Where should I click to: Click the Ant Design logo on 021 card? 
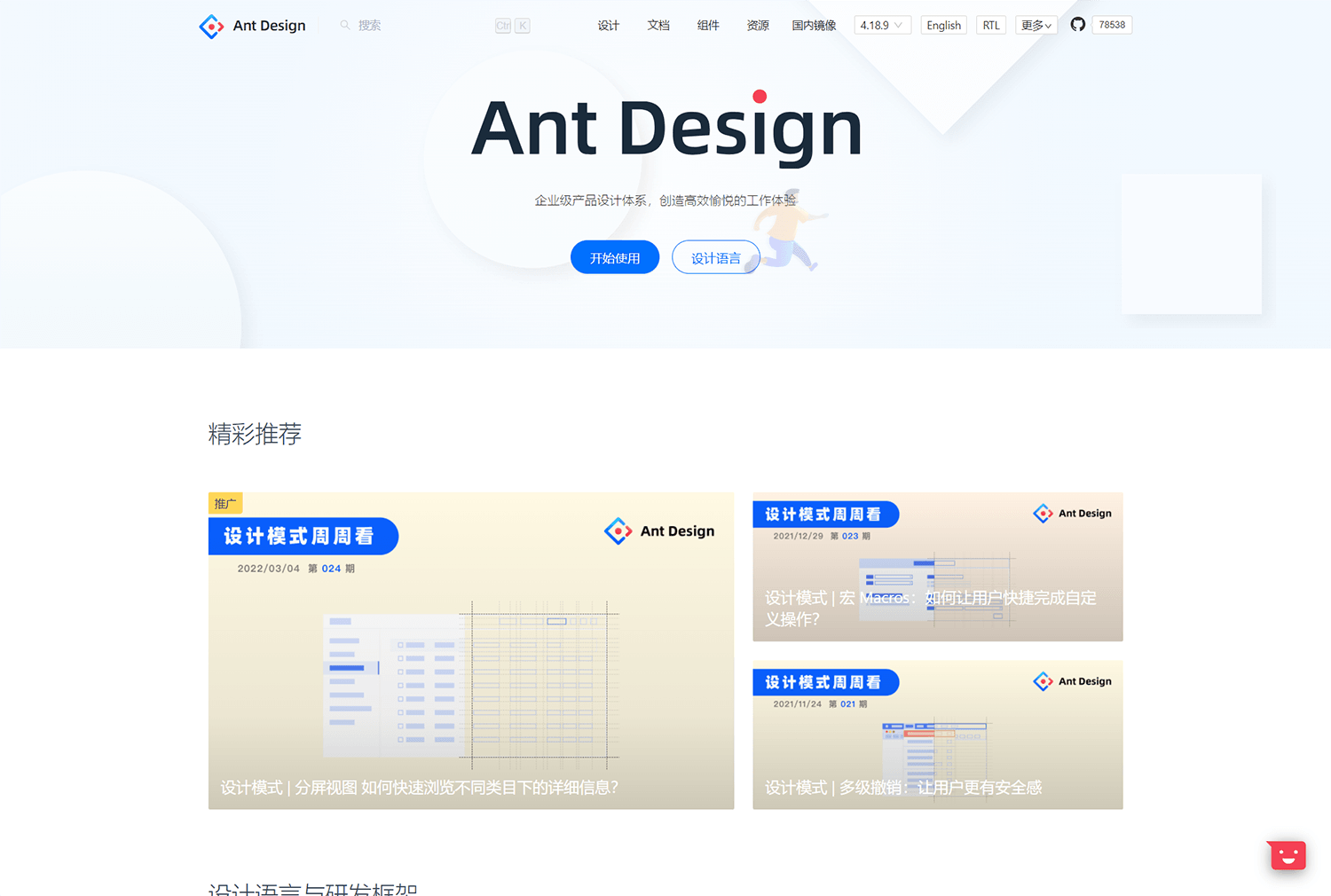coord(1073,681)
